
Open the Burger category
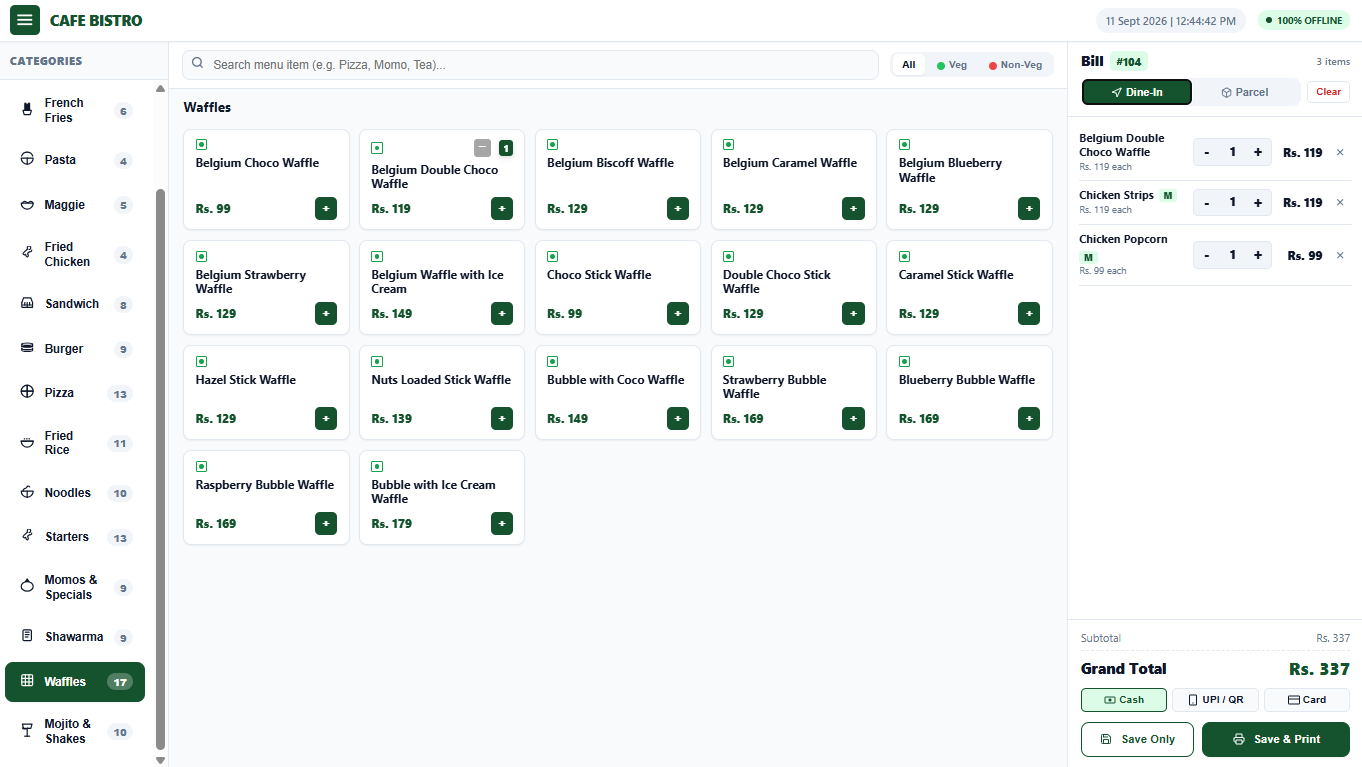click(75, 349)
